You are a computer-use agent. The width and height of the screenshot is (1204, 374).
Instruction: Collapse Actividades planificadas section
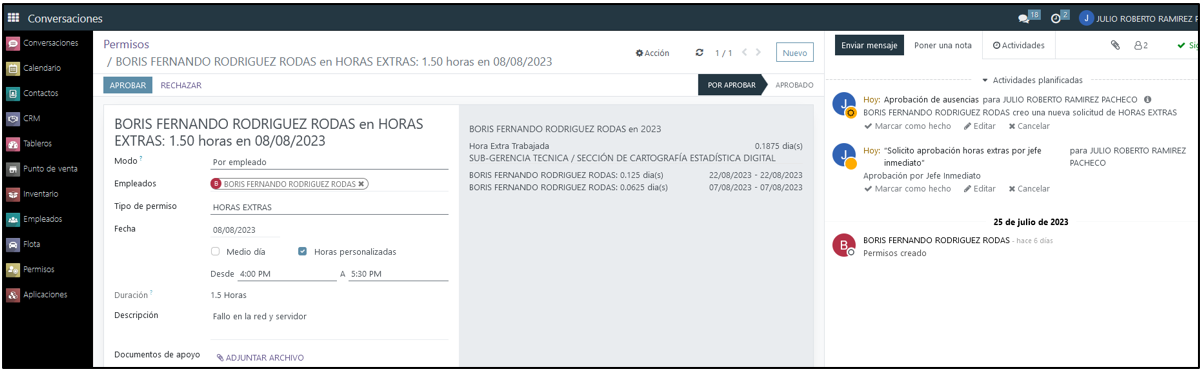(1032, 79)
